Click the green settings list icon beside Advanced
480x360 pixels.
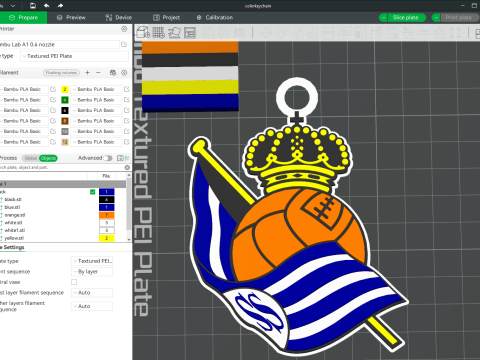[x=127, y=158]
